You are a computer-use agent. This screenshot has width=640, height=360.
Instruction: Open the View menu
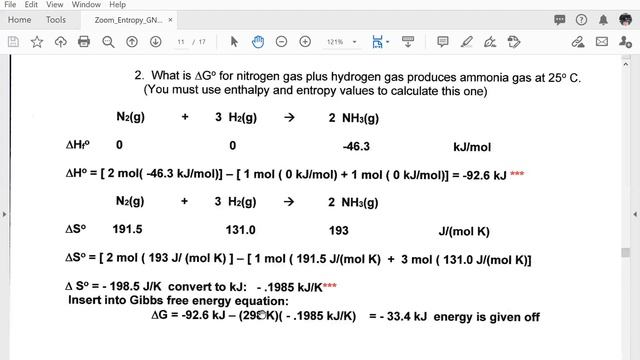[54, 4]
